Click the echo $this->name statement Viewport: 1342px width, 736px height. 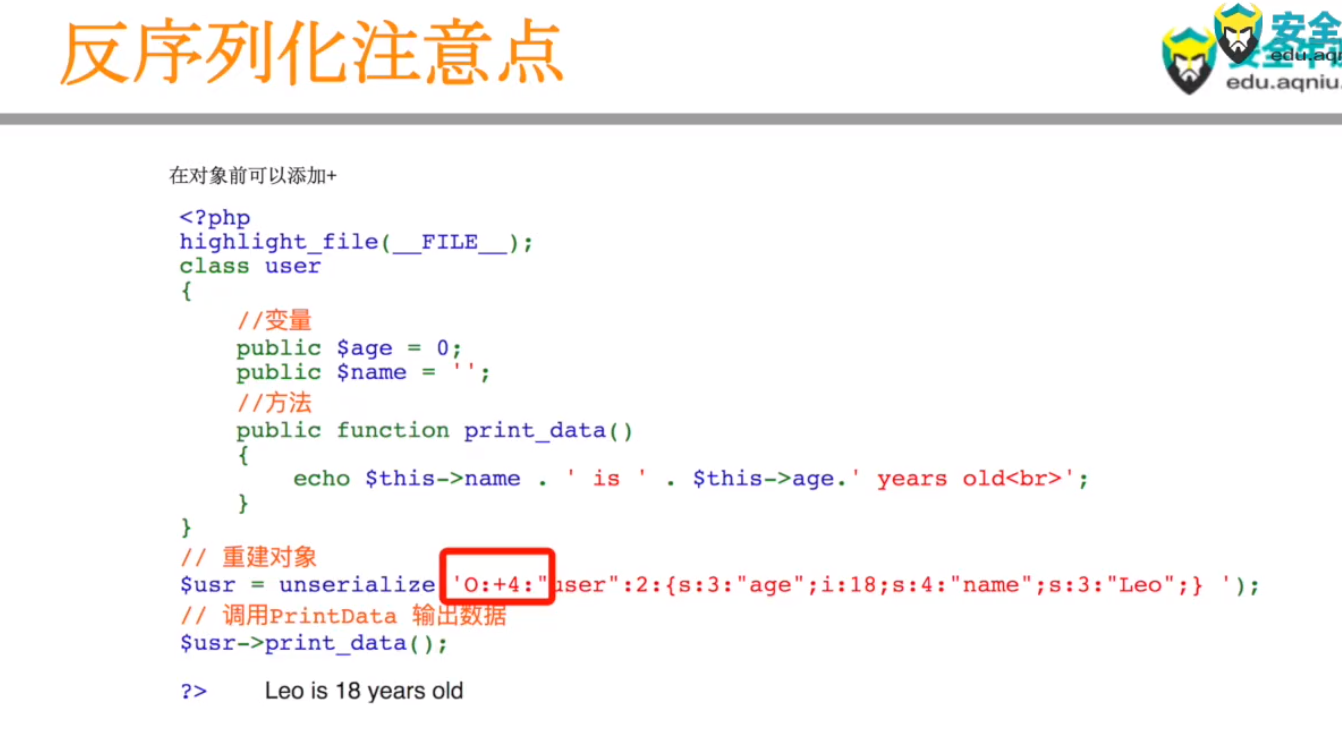(690, 479)
